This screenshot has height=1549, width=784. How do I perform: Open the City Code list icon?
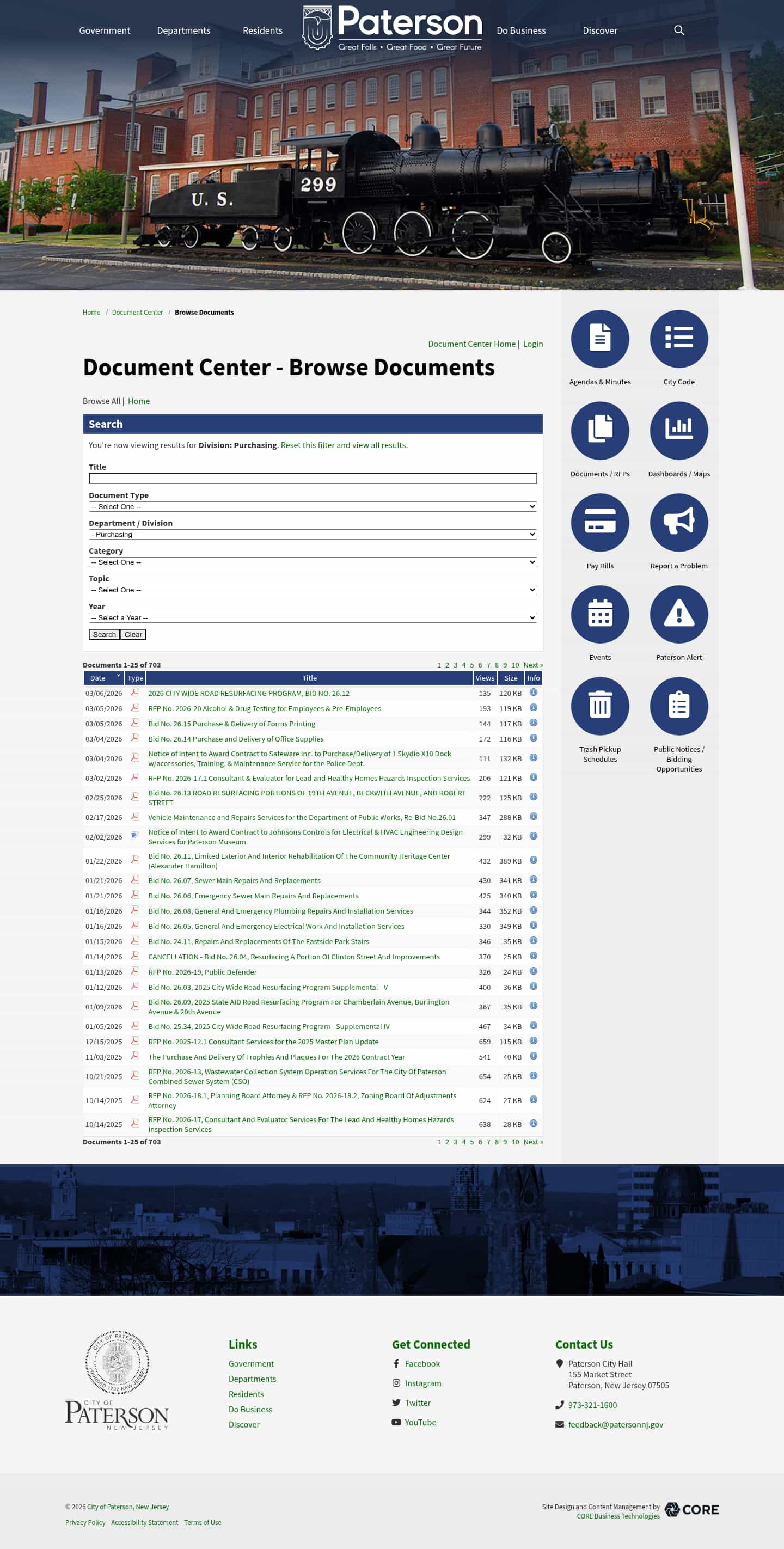(x=679, y=339)
